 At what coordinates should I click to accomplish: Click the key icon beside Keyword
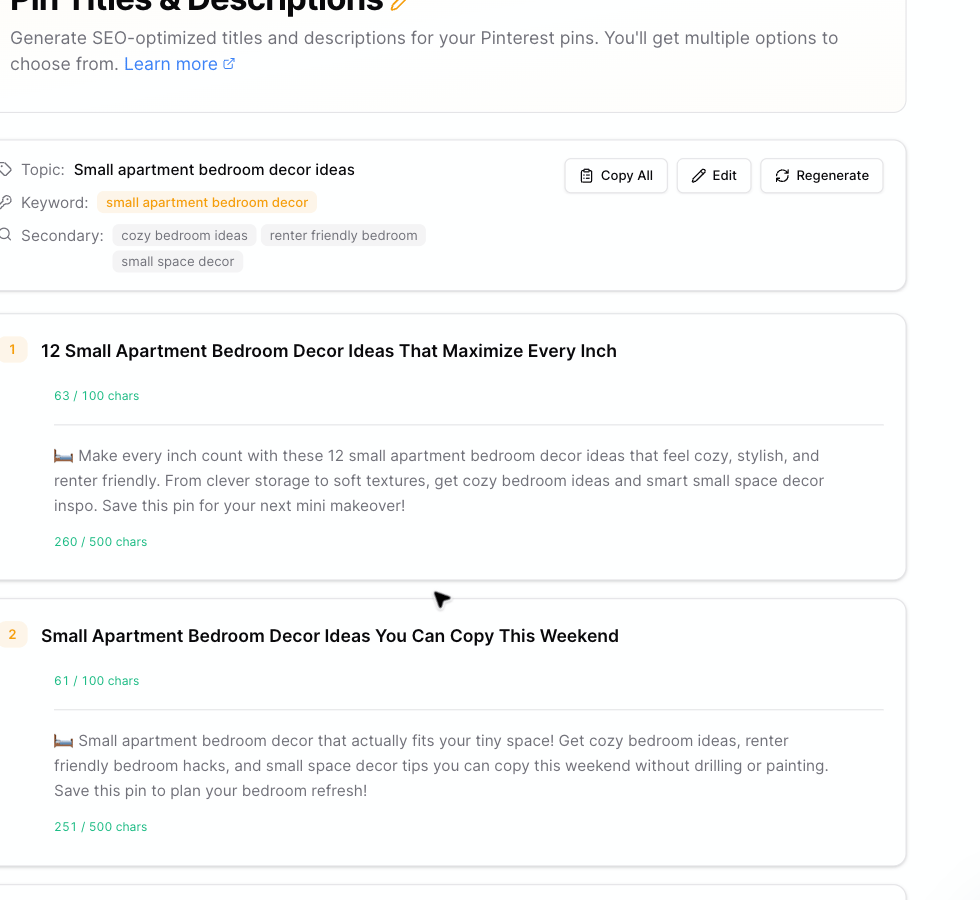(6, 202)
